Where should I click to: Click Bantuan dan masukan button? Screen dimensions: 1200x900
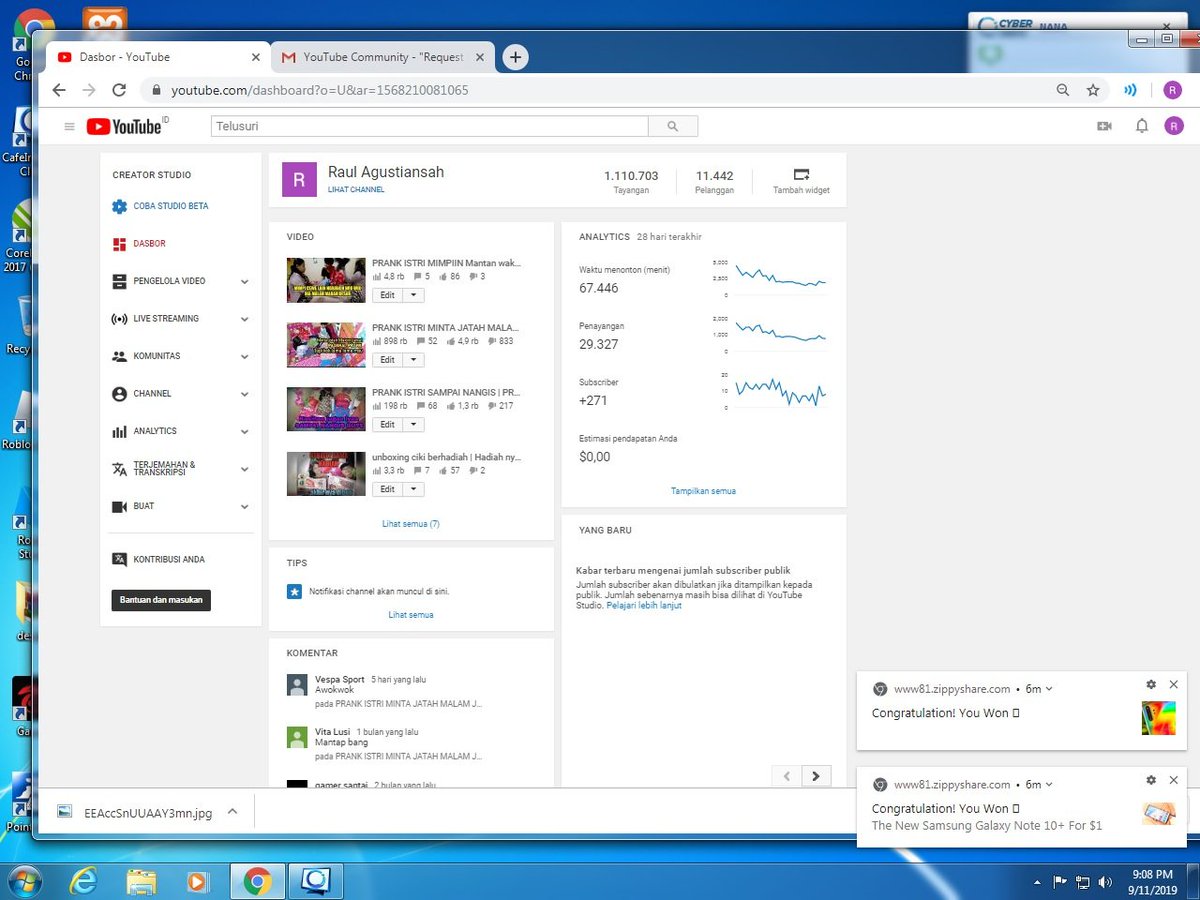[161, 600]
